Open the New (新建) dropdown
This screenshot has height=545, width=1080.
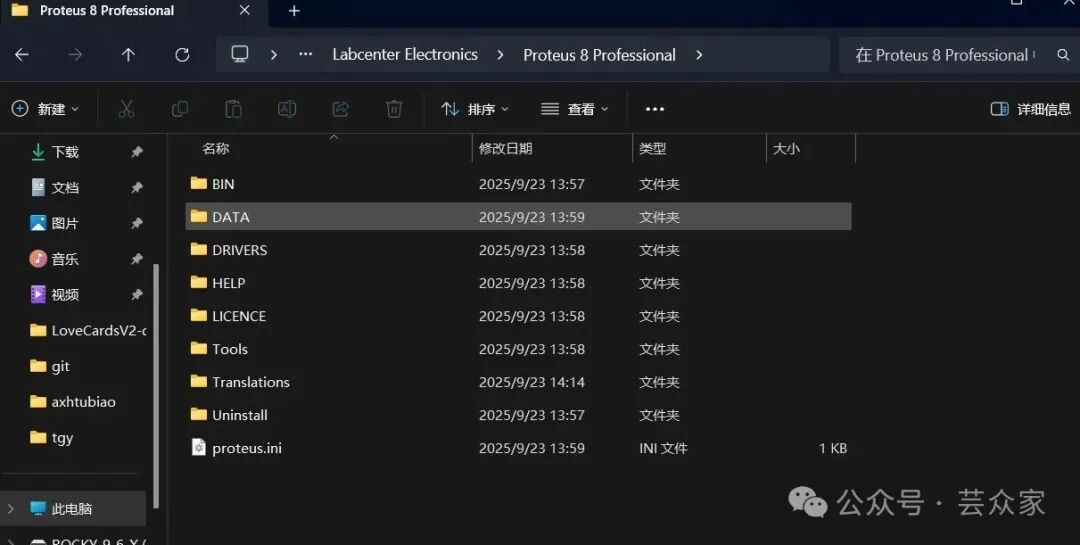tap(45, 109)
